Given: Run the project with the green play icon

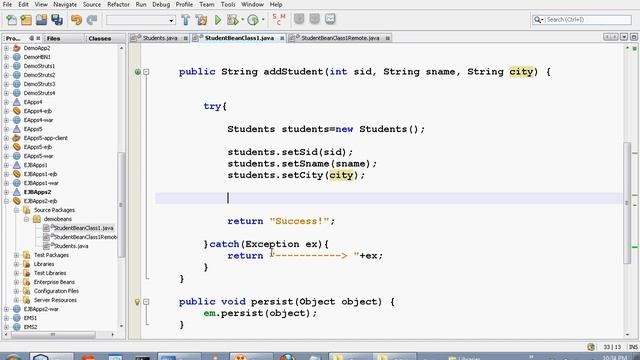Looking at the screenshot, I should (x=218, y=20).
